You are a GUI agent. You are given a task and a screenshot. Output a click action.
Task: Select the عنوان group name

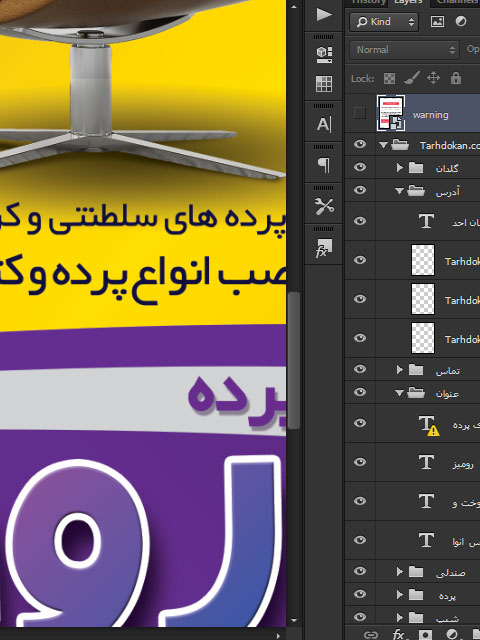(x=447, y=393)
